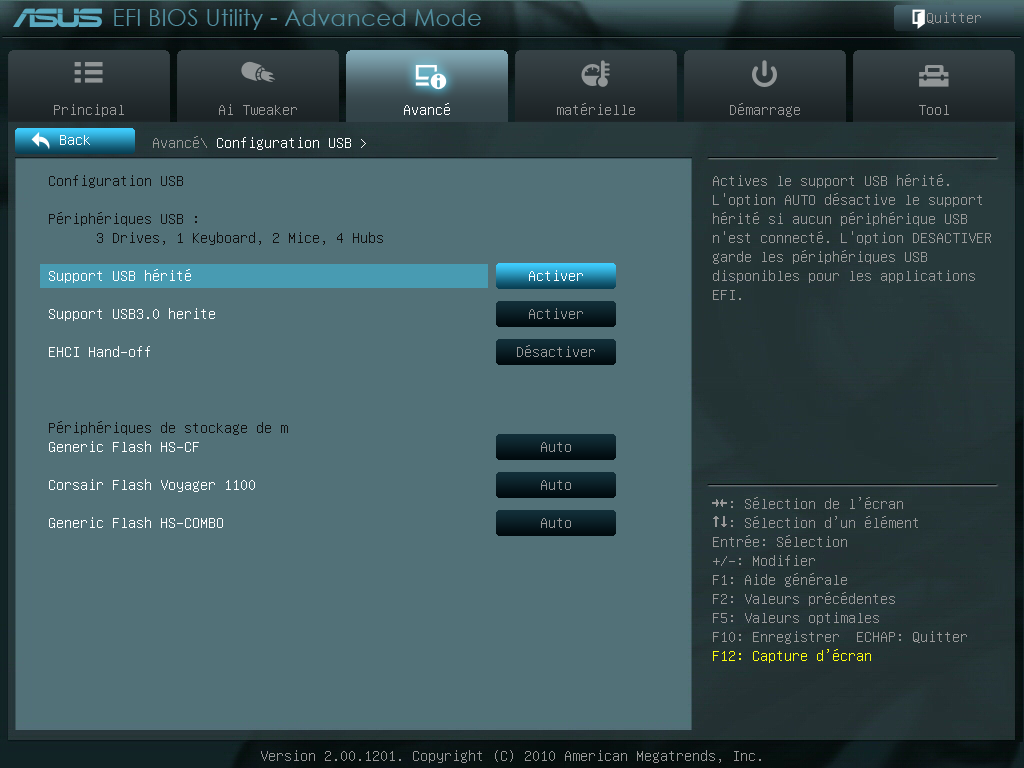Select the Support USB hérité highlighted row

pos(263,276)
